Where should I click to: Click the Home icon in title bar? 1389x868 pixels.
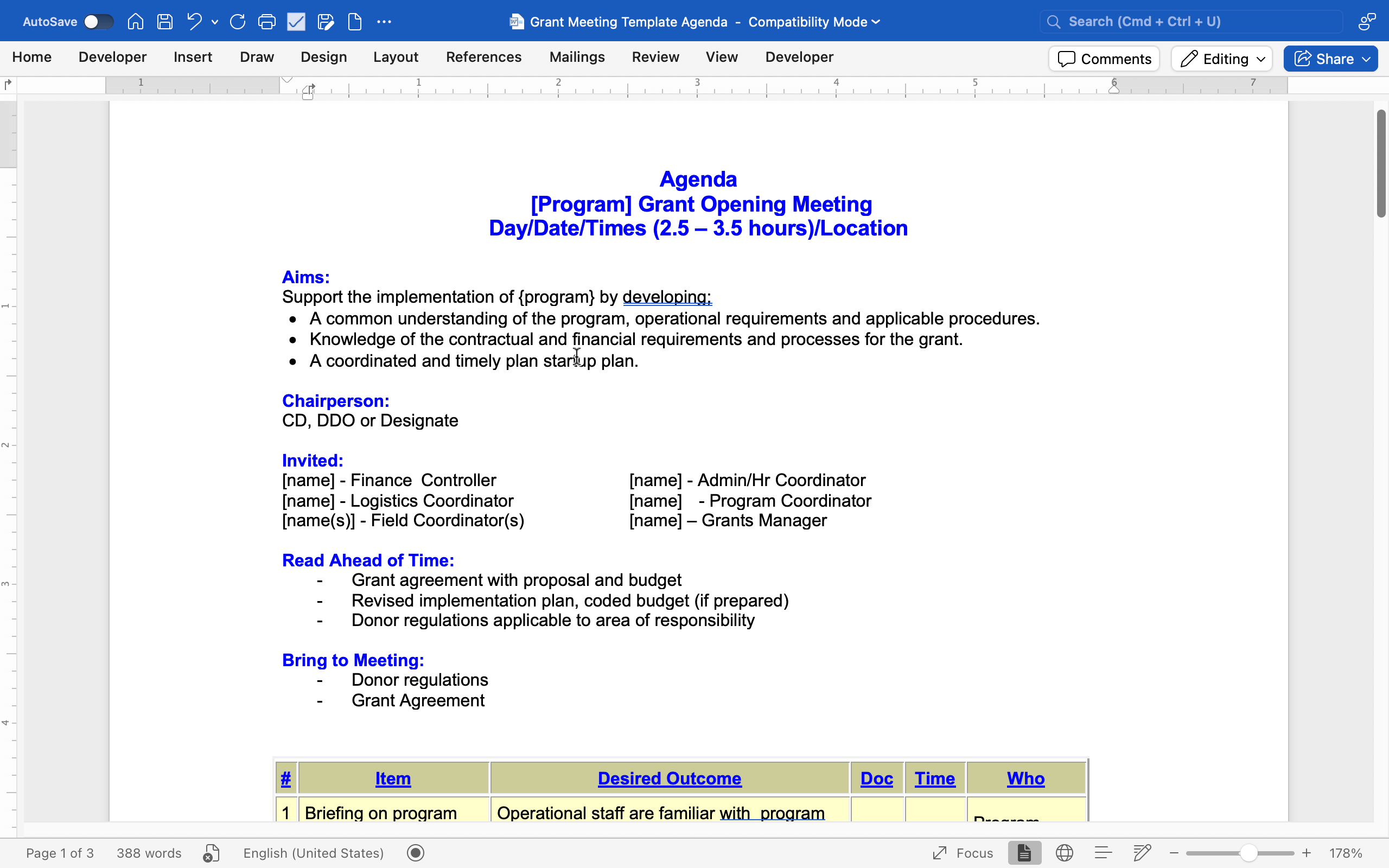[x=136, y=22]
